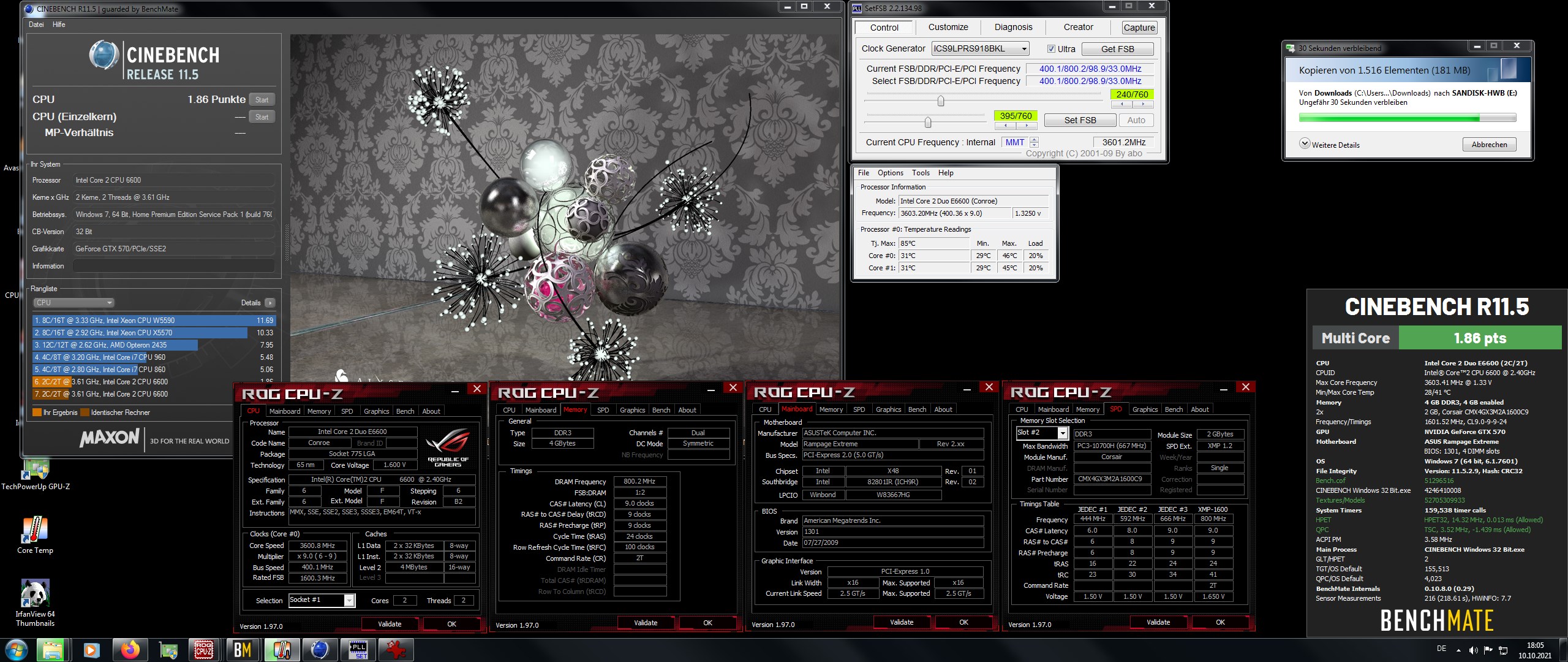This screenshot has width=1568, height=662.
Task: Click increase arrow under 395/760 value
Action: tap(1027, 126)
